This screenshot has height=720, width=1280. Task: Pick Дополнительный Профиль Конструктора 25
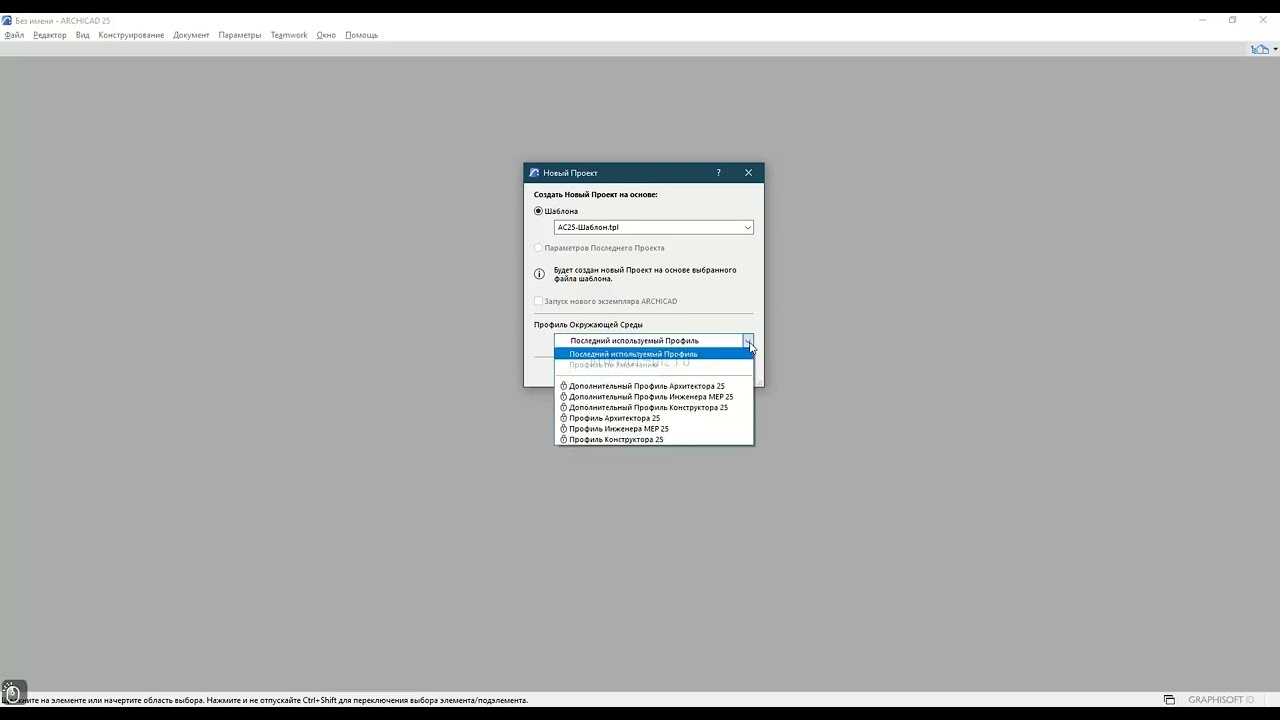[654, 408]
